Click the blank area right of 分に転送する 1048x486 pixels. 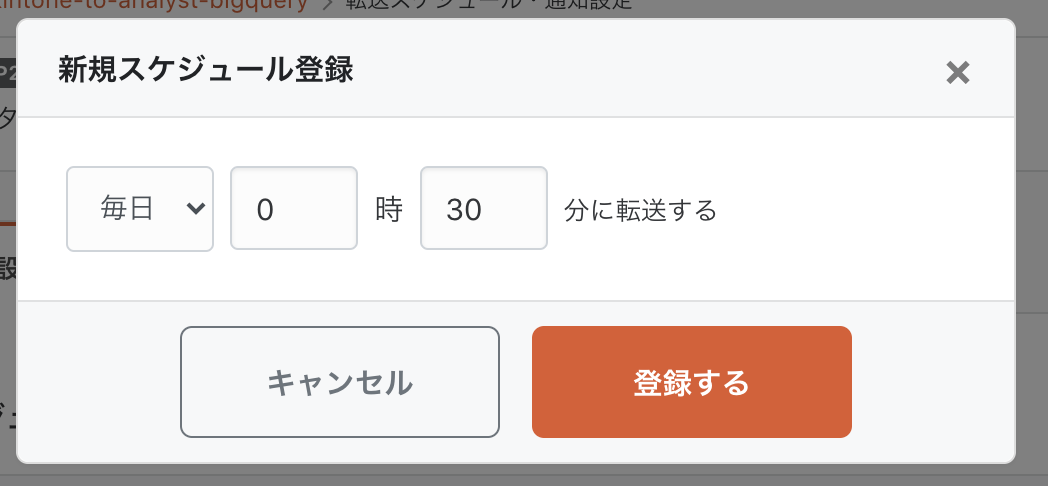click(860, 210)
